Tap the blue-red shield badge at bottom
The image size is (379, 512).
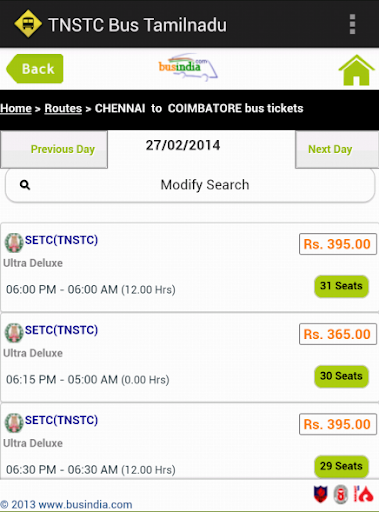click(321, 494)
